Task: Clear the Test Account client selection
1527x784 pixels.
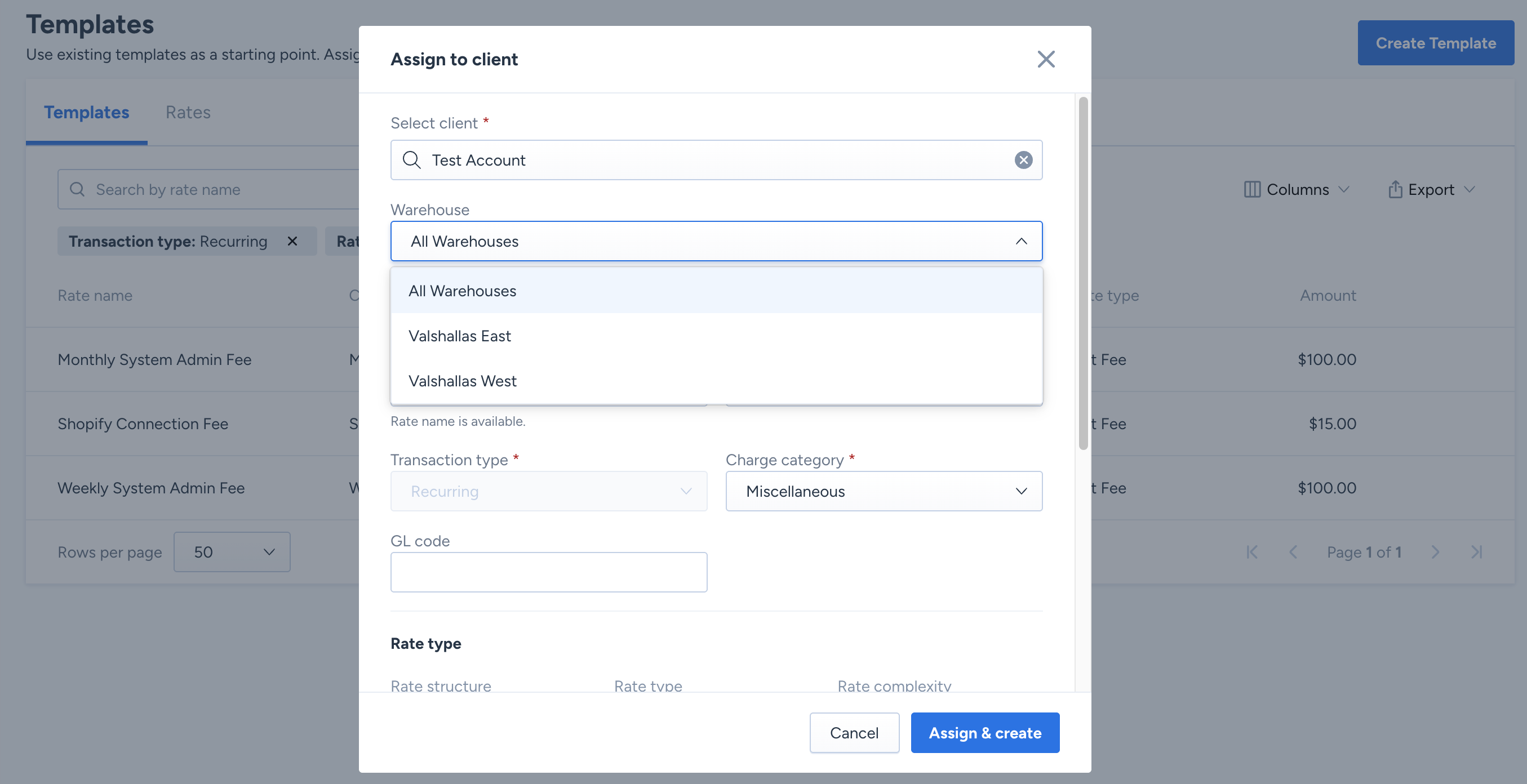Action: 1023,160
